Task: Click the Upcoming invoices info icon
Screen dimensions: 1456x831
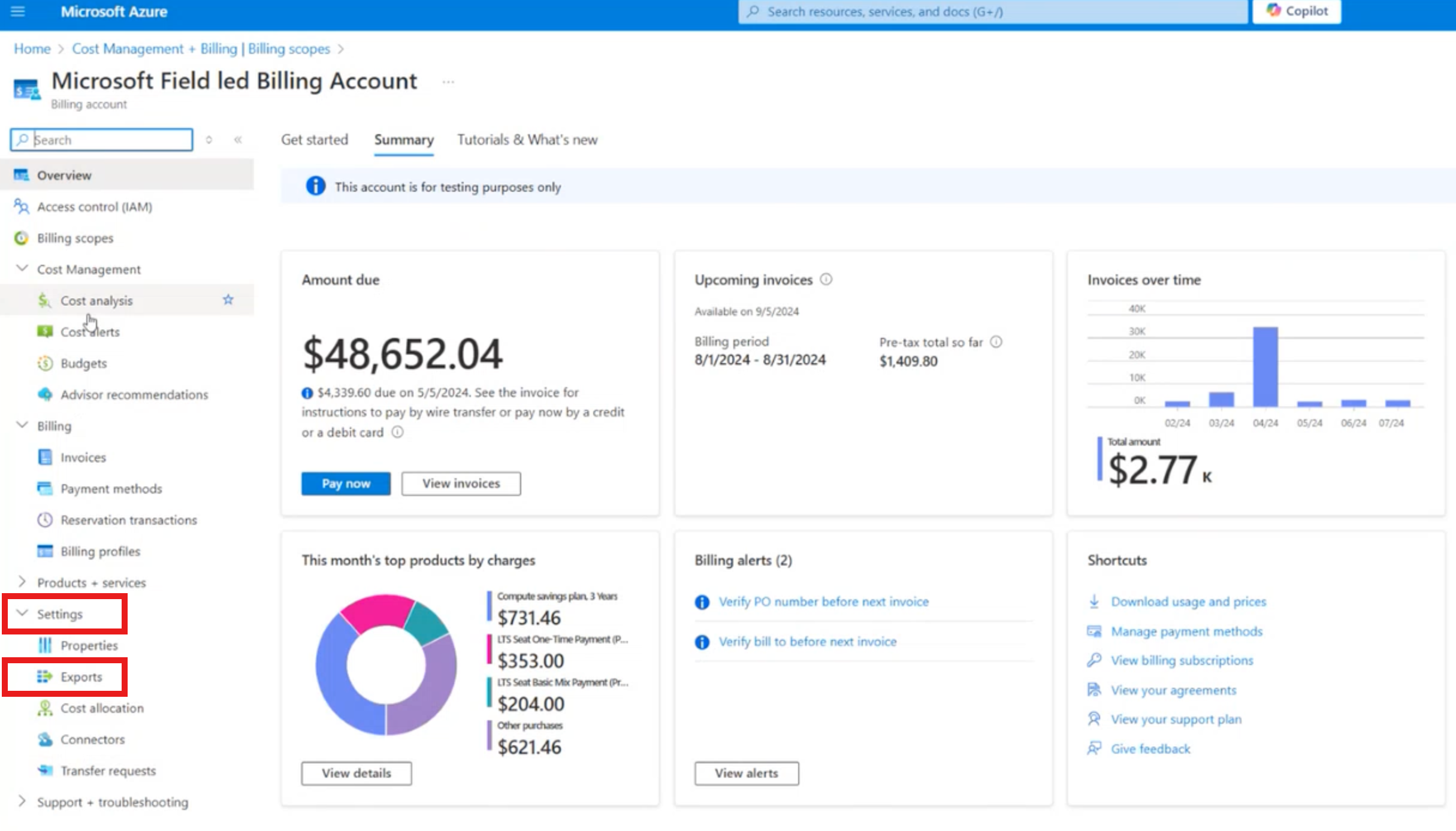Action: [826, 279]
